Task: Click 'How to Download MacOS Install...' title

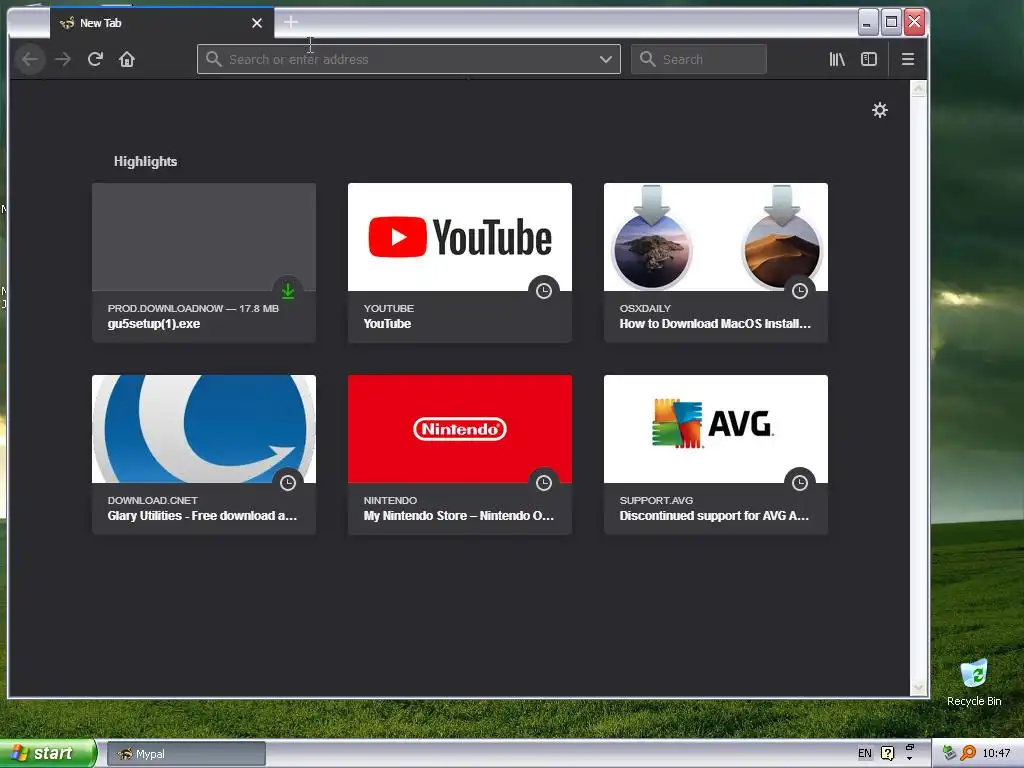Action: 715,324
